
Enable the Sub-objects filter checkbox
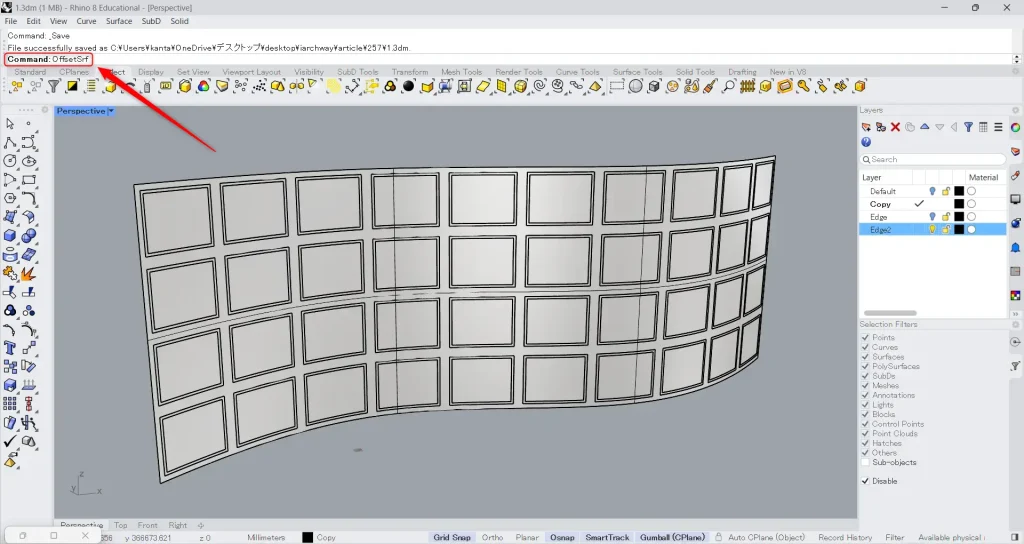tap(865, 462)
